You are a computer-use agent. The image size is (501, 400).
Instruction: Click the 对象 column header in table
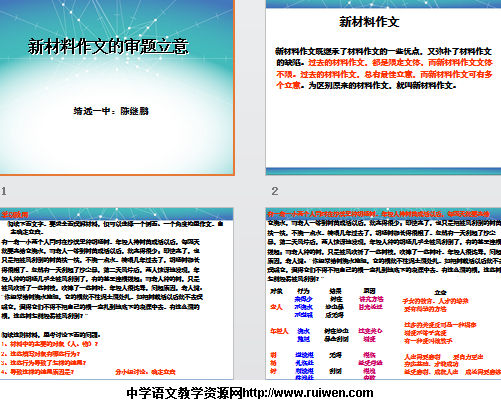[276, 291]
